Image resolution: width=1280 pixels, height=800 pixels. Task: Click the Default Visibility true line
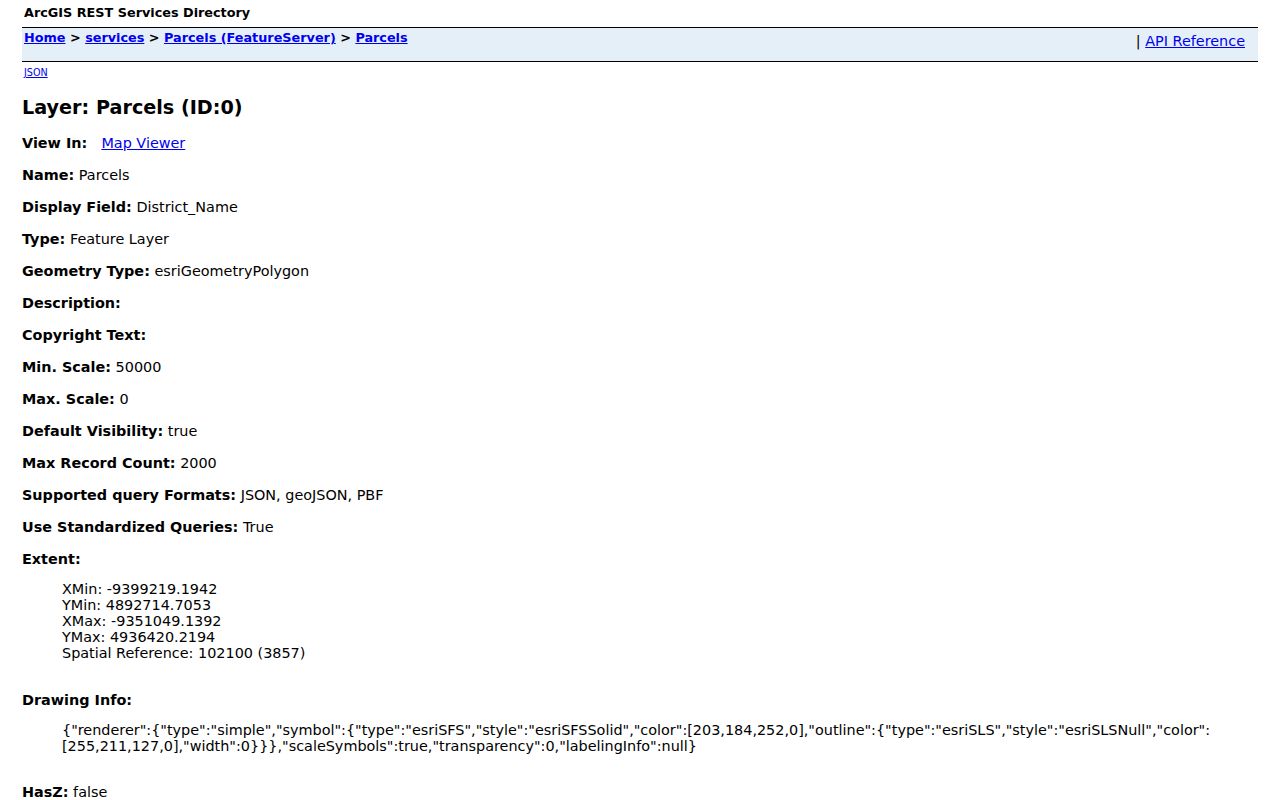[x=109, y=431]
